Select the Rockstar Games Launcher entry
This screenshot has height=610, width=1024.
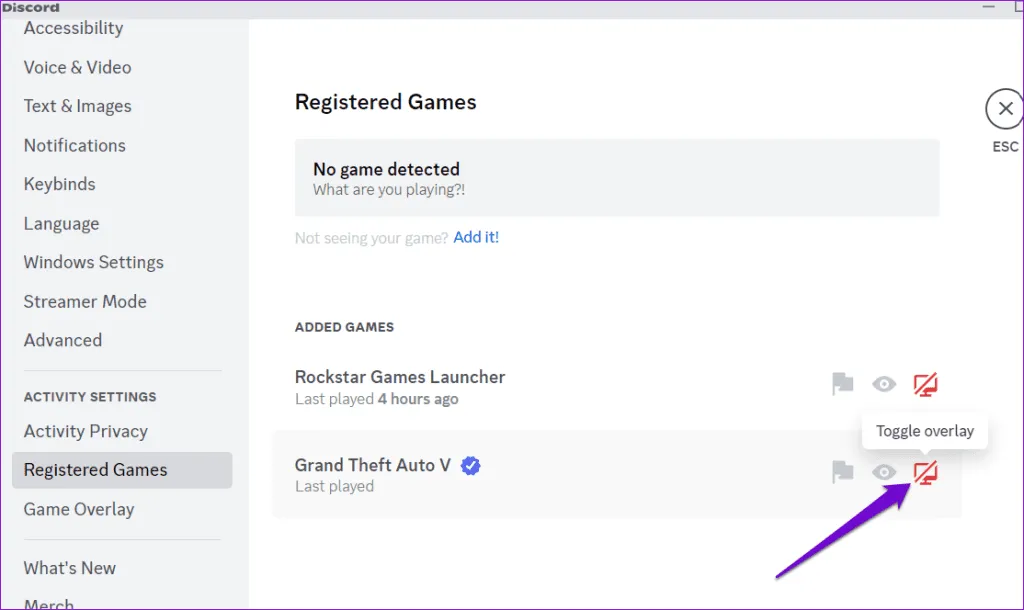(400, 387)
